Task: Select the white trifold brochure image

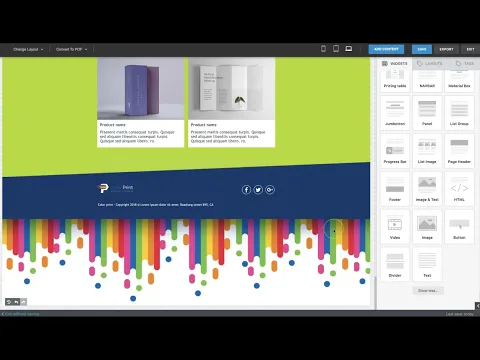Action: click(231, 89)
